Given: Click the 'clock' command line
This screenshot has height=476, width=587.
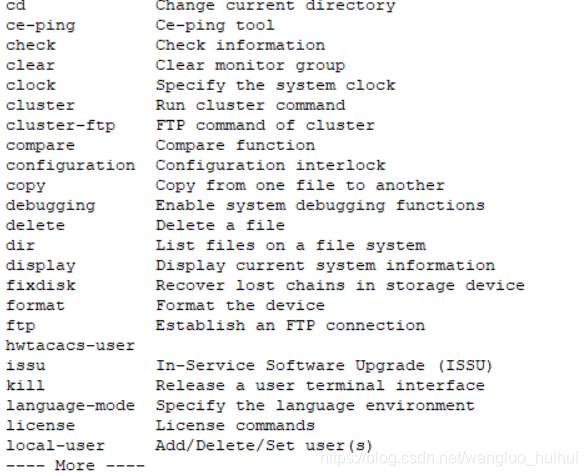Looking at the screenshot, I should pyautogui.click(x=31, y=85).
